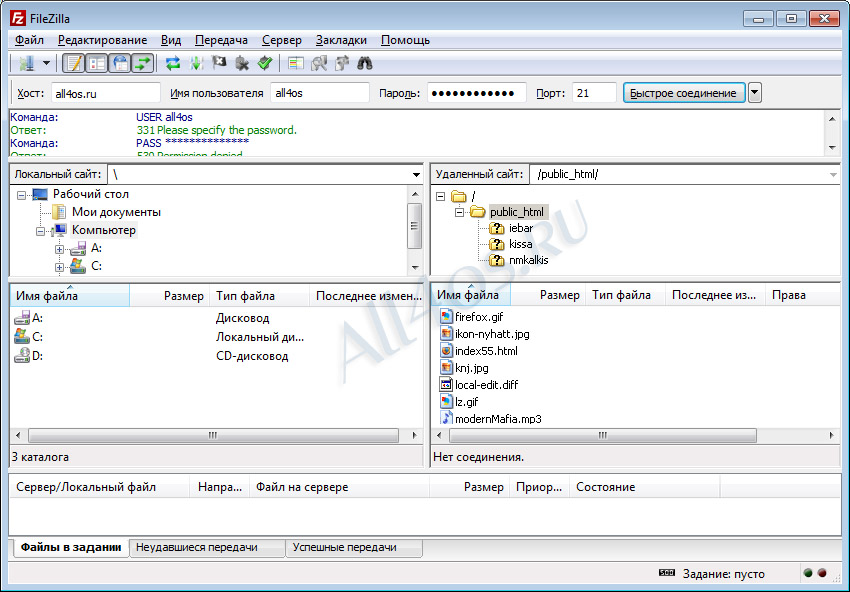Open the Сервер menu
Viewport: 850px width, 592px height.
click(x=281, y=40)
